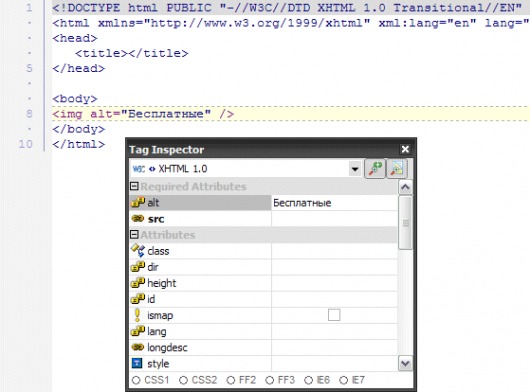Select the 'lang' attribute label
The width and height of the screenshot is (530, 392).
click(x=156, y=332)
